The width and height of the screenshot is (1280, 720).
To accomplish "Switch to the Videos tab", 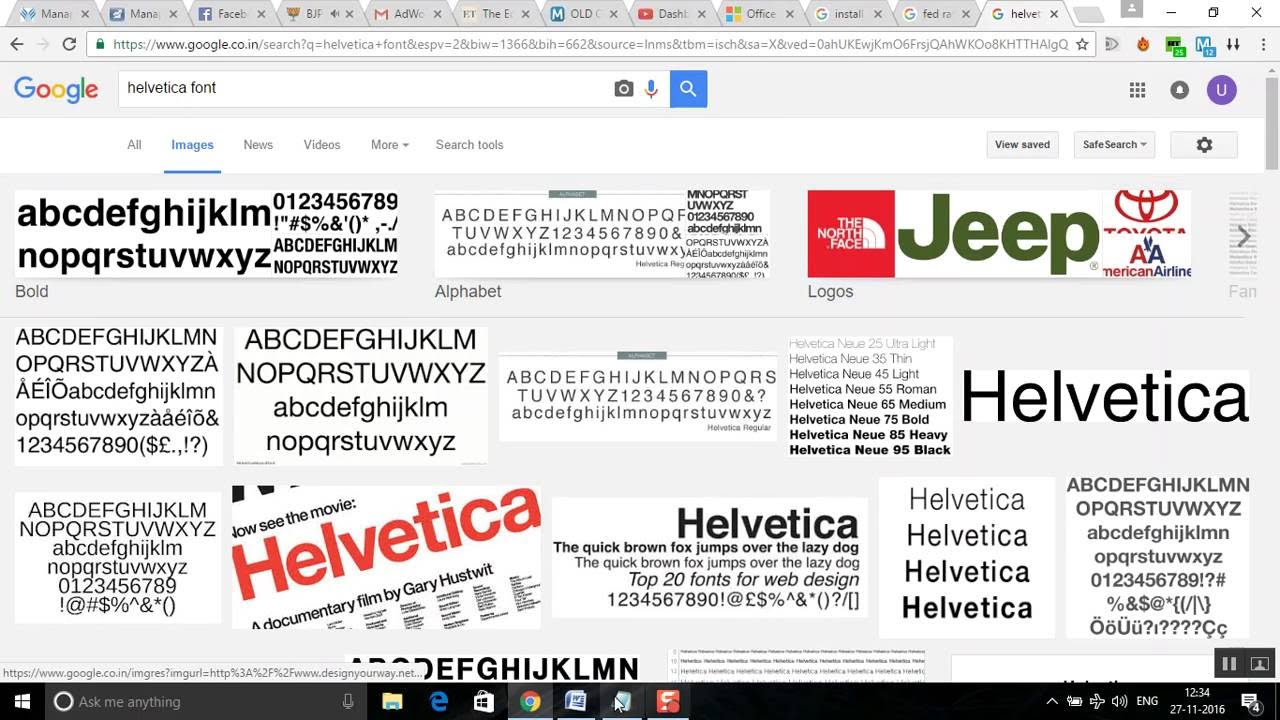I will pos(322,145).
